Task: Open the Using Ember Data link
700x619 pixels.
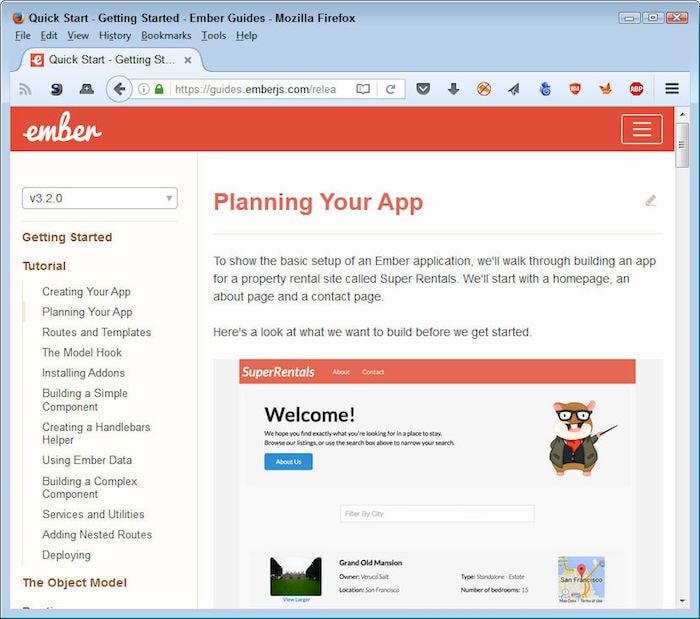Action: [x=87, y=460]
